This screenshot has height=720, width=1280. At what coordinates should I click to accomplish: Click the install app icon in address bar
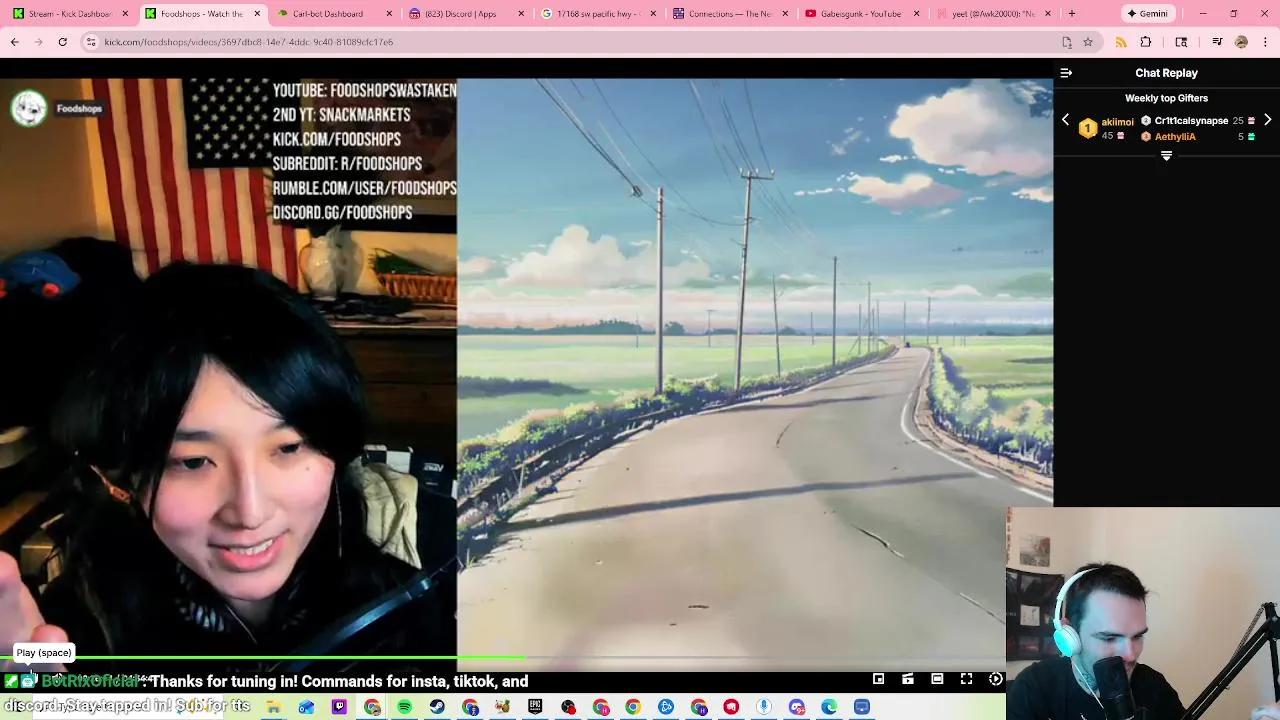pyautogui.click(x=1066, y=42)
